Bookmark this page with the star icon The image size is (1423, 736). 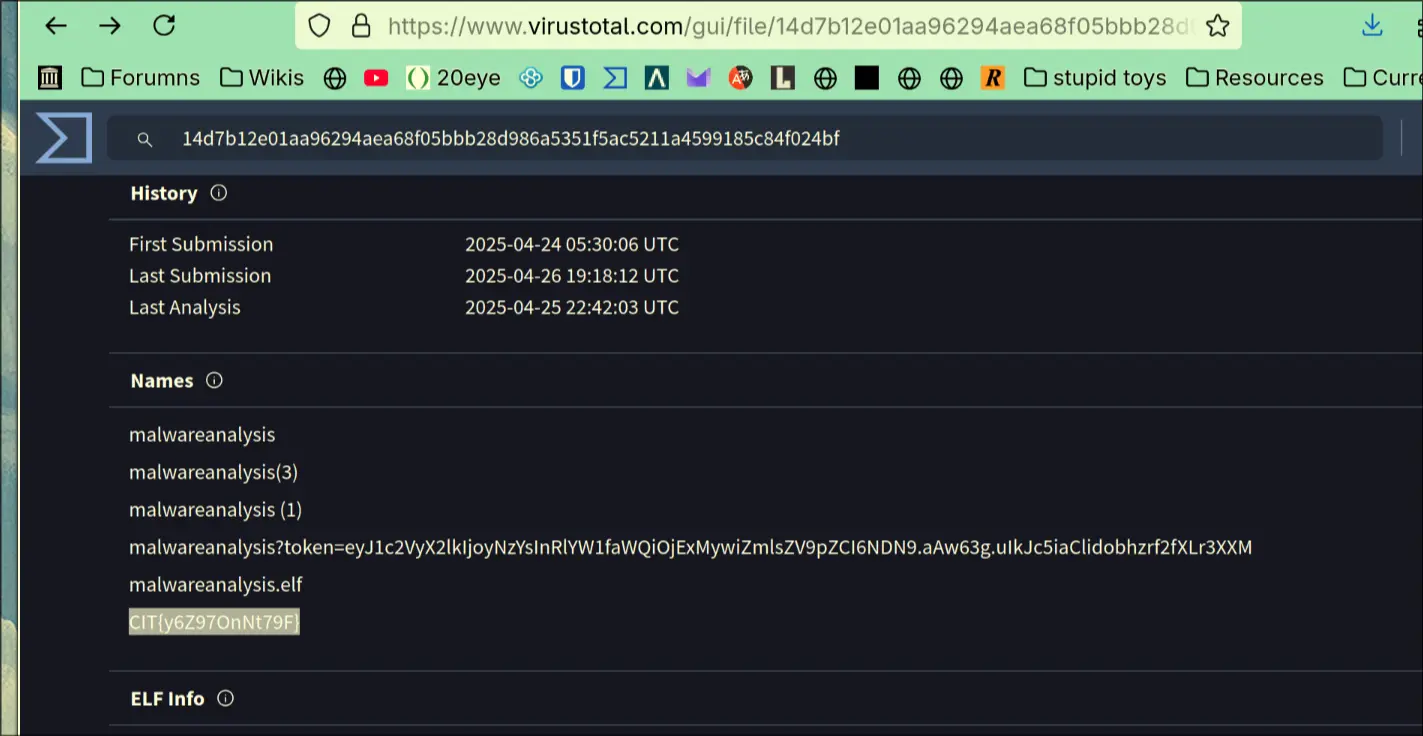(x=1217, y=26)
